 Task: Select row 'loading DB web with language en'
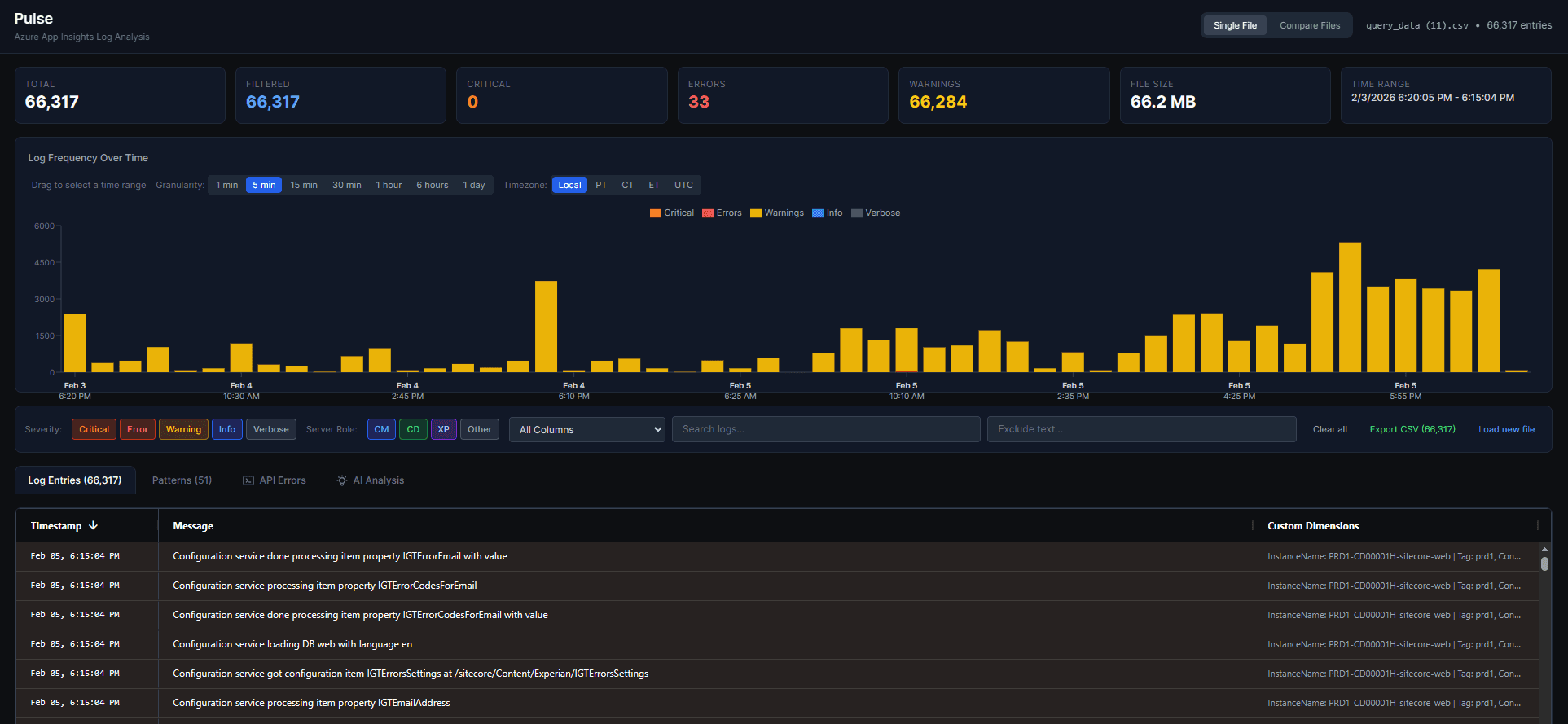(x=777, y=644)
